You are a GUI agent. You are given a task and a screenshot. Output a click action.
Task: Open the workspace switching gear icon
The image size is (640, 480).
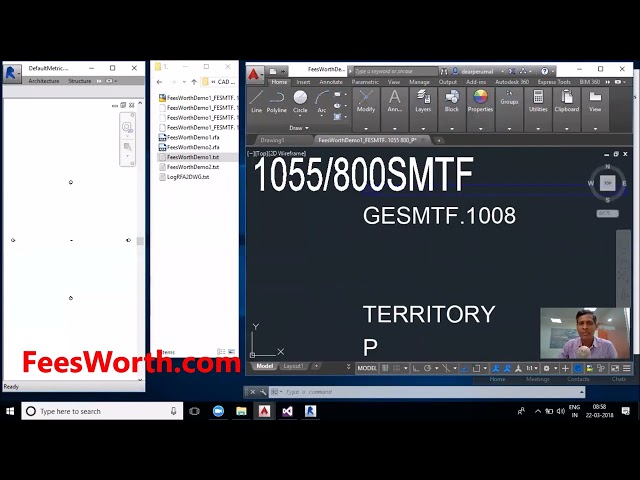547,368
